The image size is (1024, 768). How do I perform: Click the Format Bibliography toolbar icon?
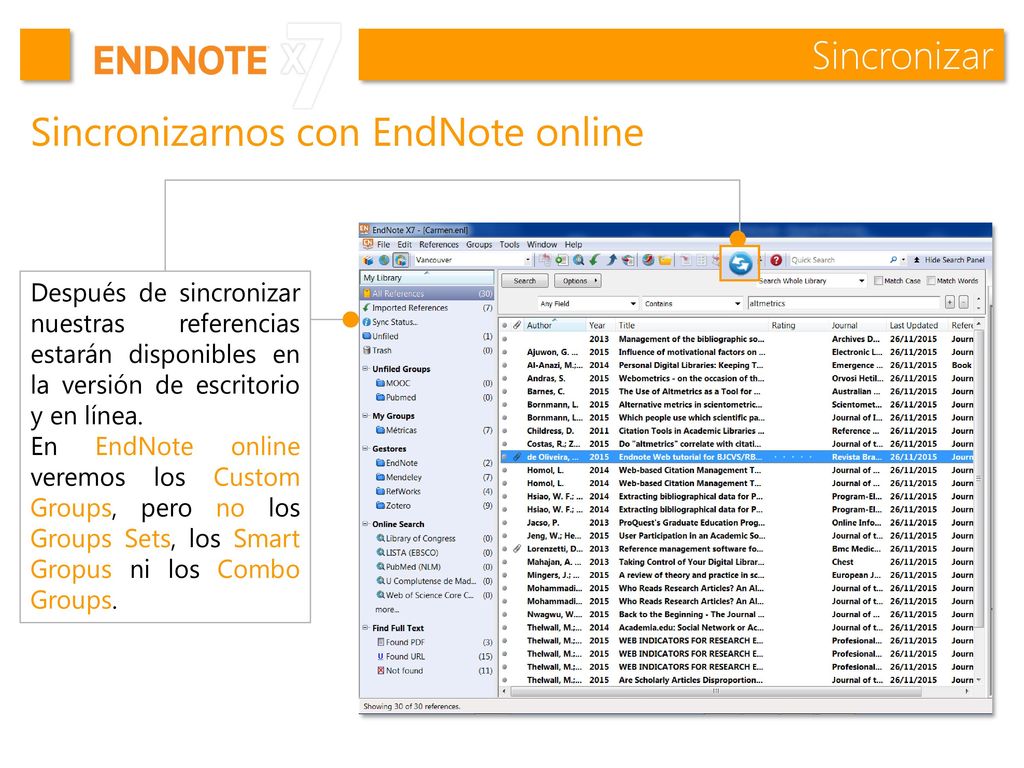coord(701,260)
